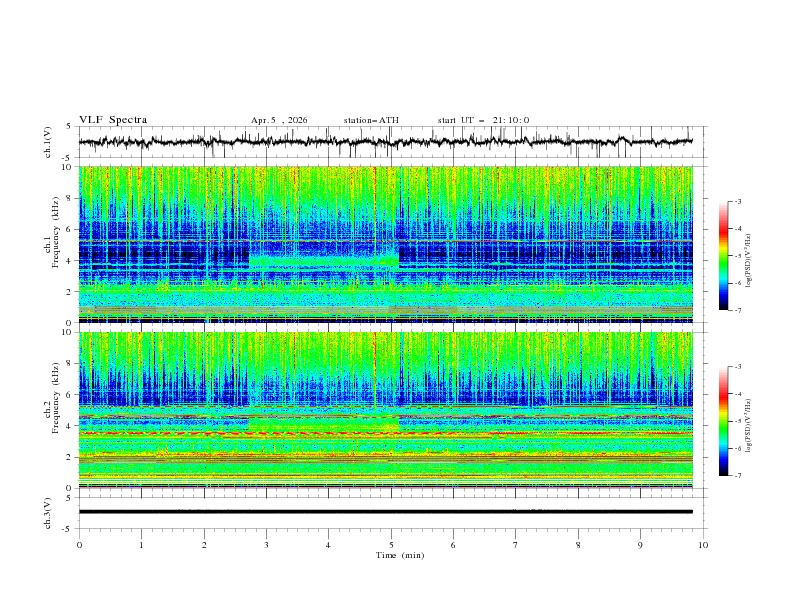Click the '-3' tick on ch.1 color bar
The height and width of the screenshot is (612, 792).
[x=738, y=201]
